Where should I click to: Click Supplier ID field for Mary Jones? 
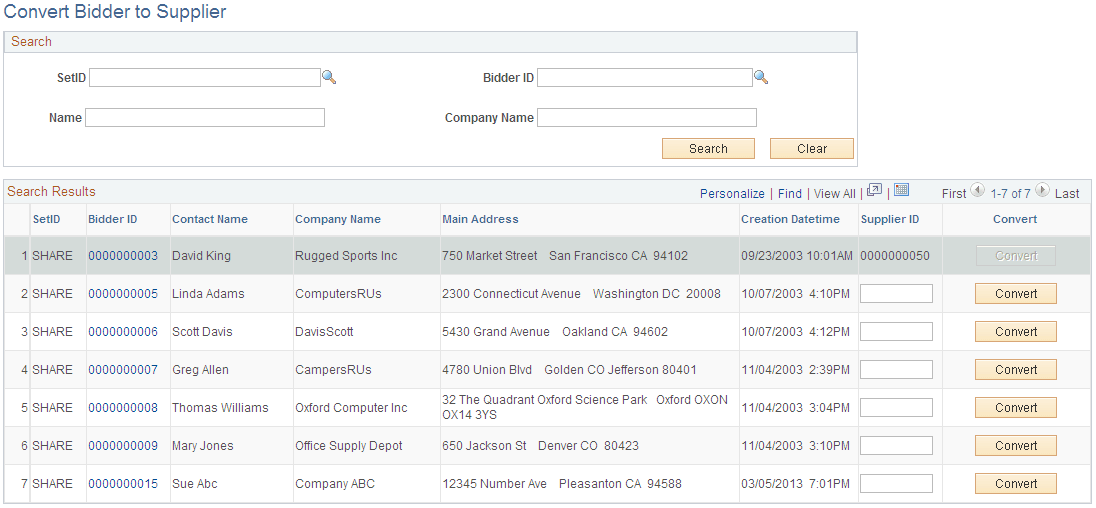[896, 445]
